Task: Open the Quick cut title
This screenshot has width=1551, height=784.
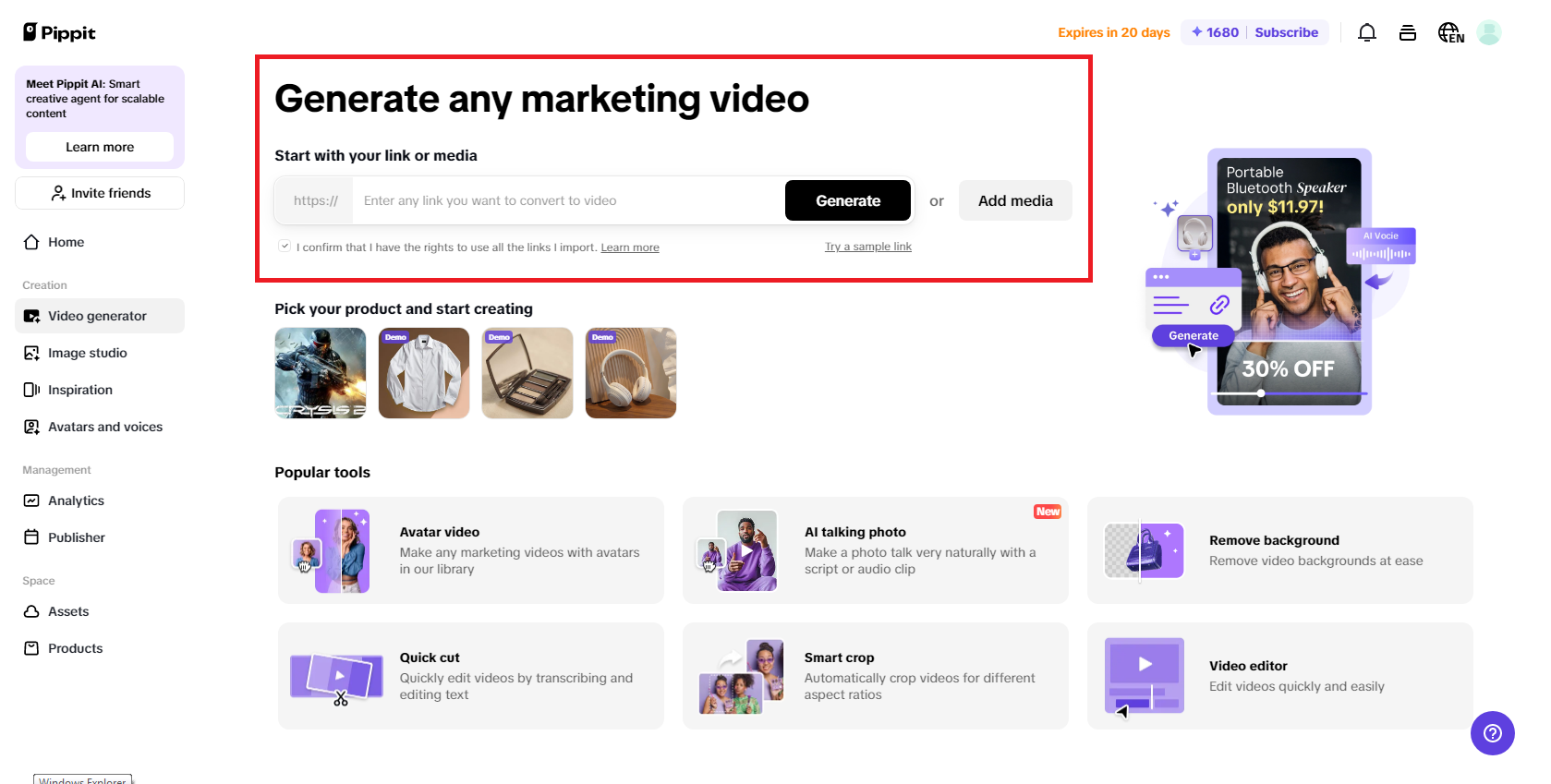Action: pyautogui.click(x=430, y=657)
